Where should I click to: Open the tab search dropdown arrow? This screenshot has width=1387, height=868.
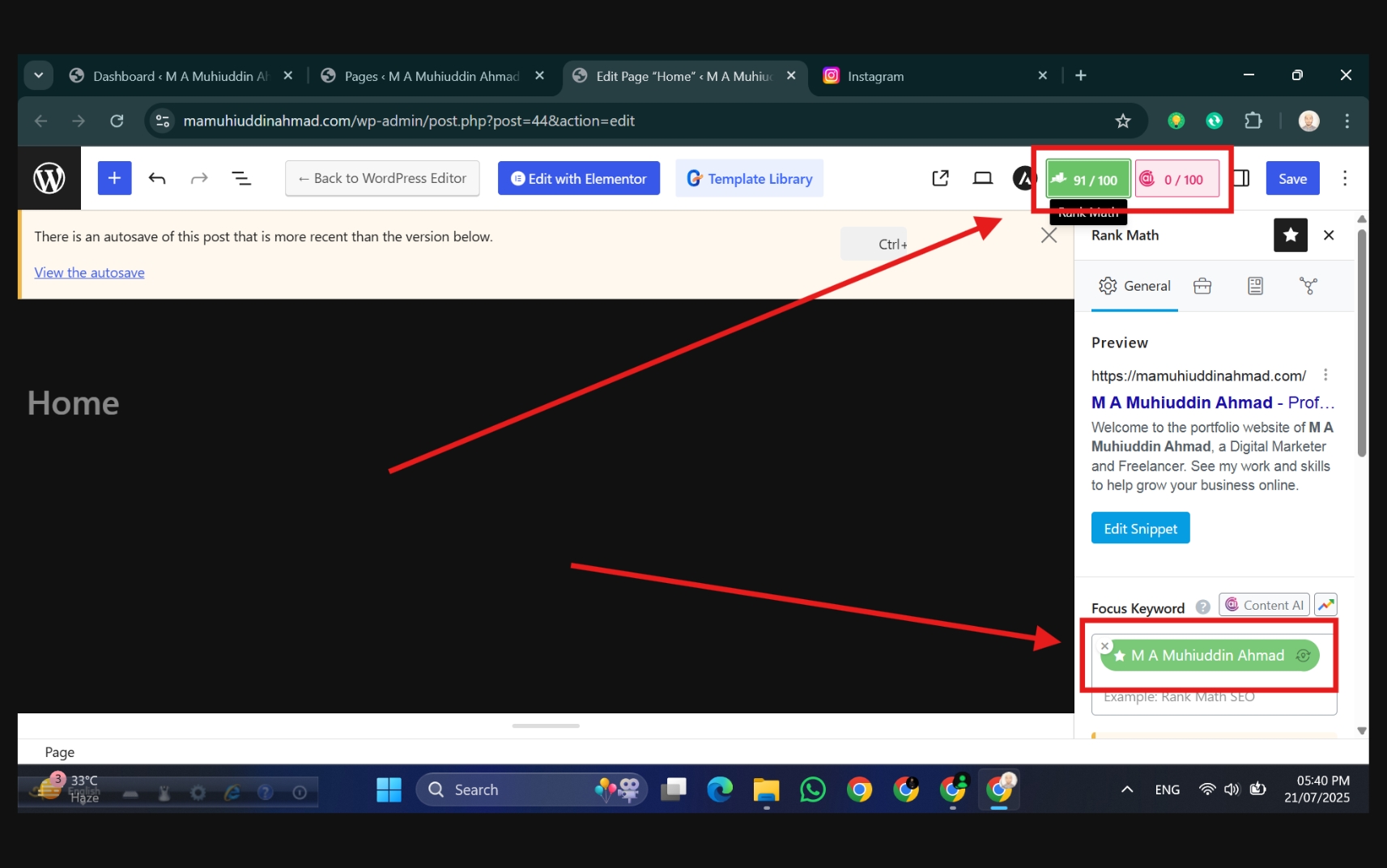point(38,75)
